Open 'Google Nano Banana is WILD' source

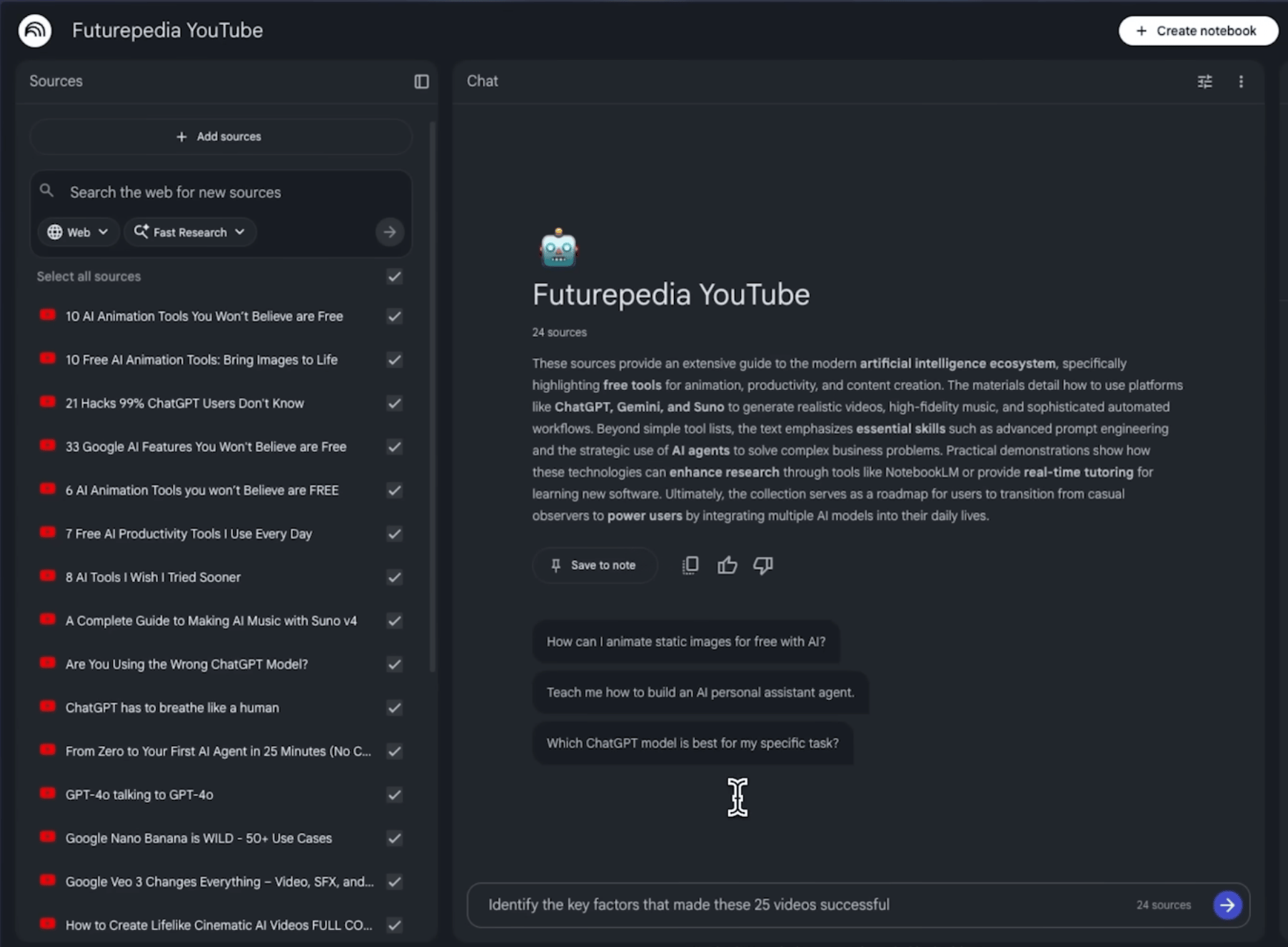198,838
